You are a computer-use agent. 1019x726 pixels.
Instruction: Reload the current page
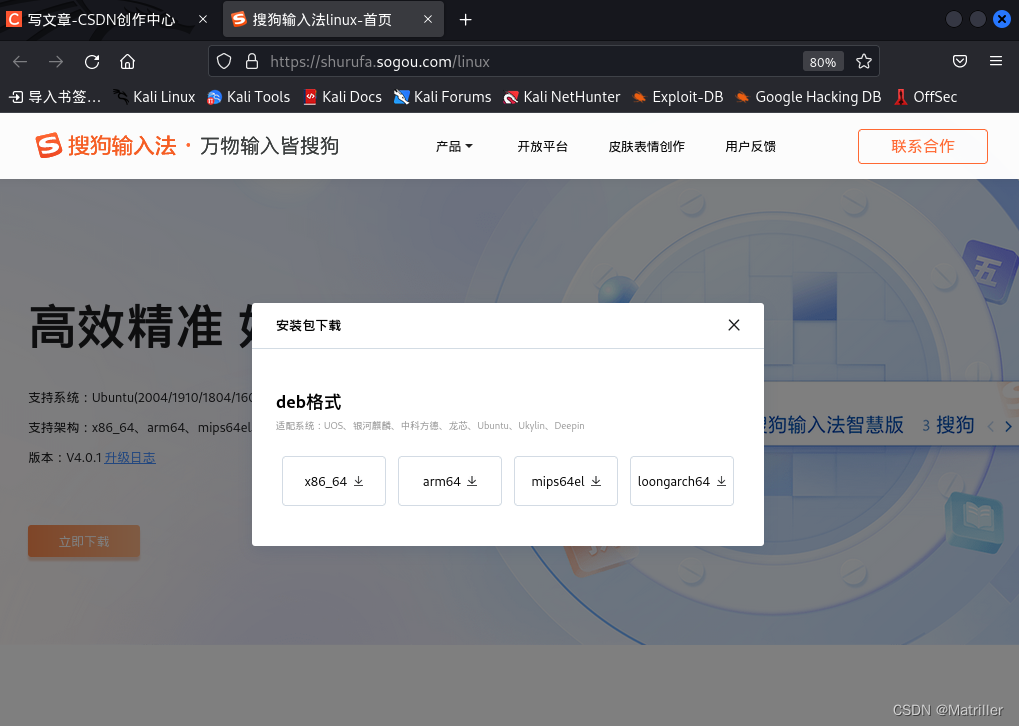coord(92,62)
